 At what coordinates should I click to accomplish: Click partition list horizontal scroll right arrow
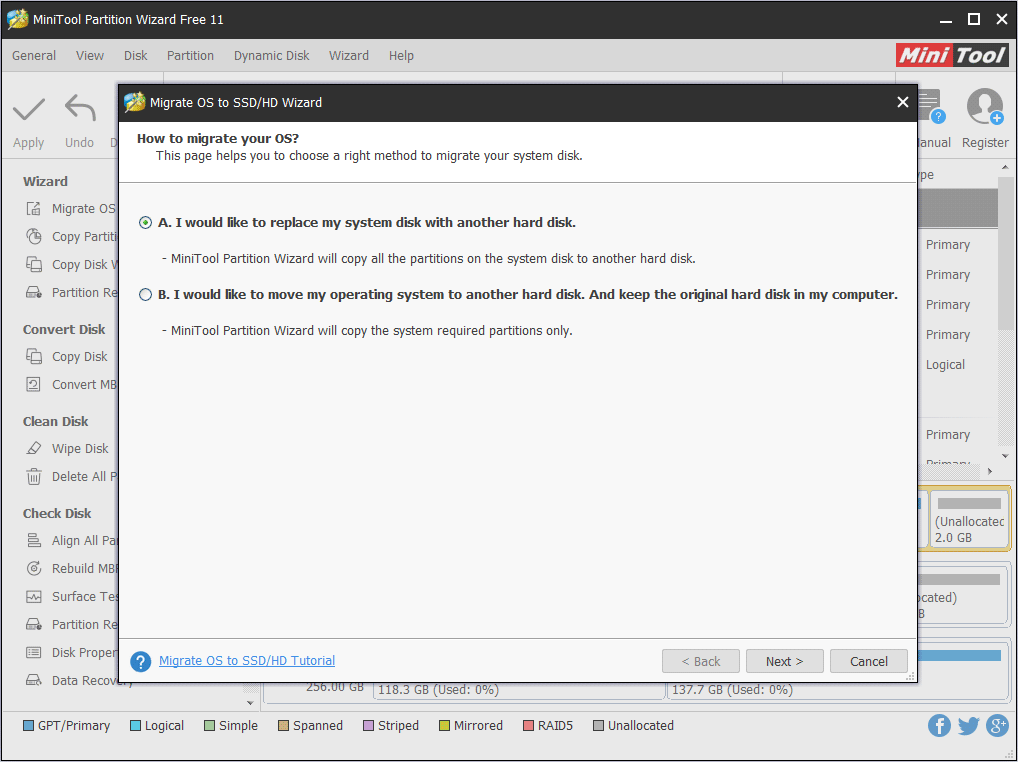point(990,471)
